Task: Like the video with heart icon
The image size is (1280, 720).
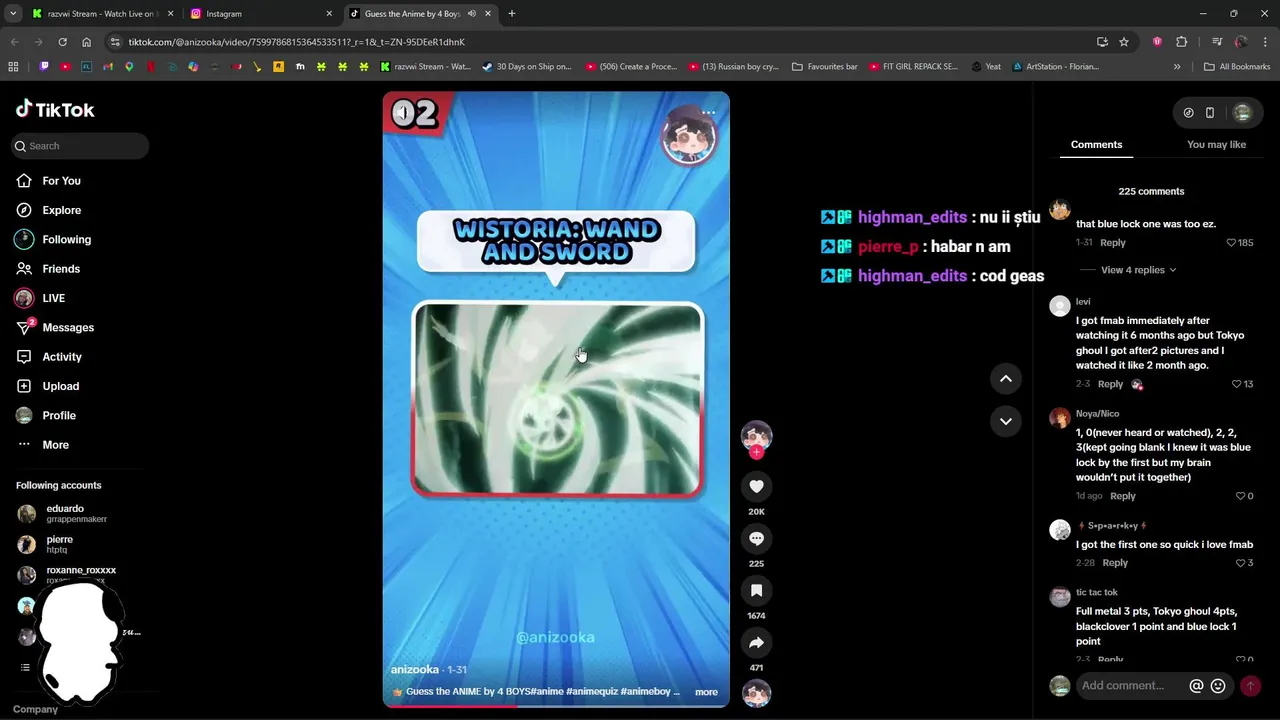Action: tap(756, 486)
